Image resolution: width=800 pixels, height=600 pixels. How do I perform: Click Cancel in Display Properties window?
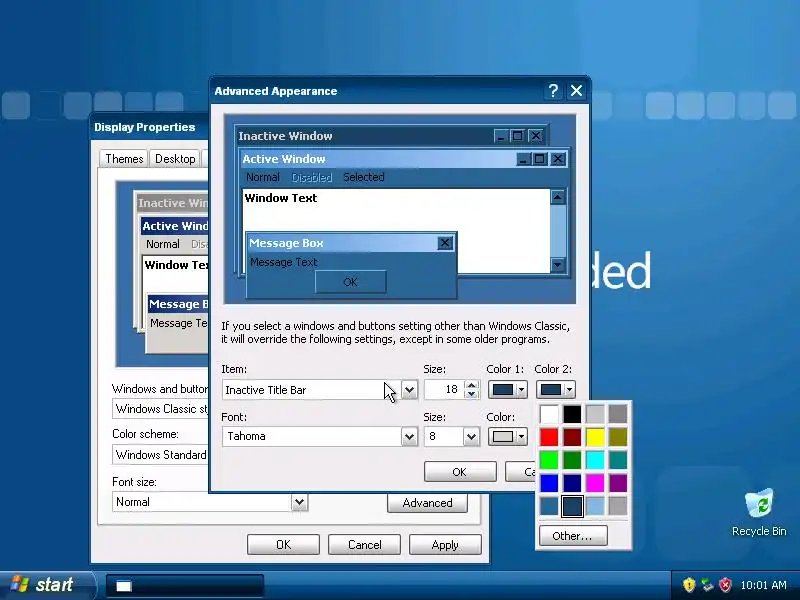(364, 544)
